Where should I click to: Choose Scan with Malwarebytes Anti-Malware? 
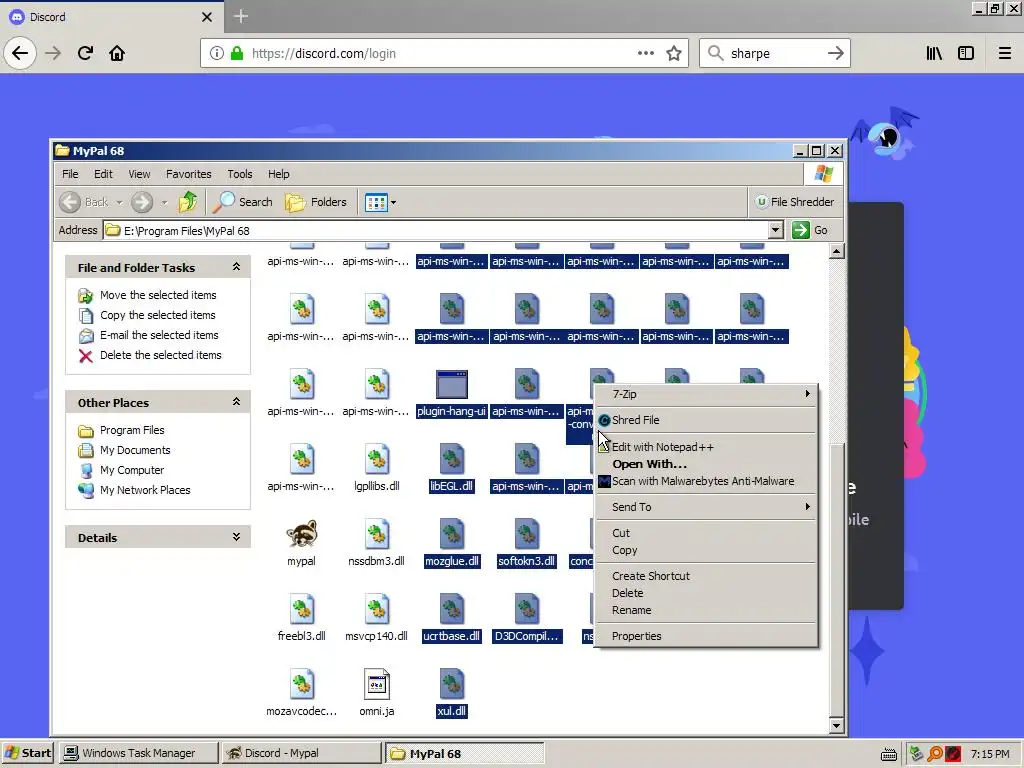tap(707, 481)
